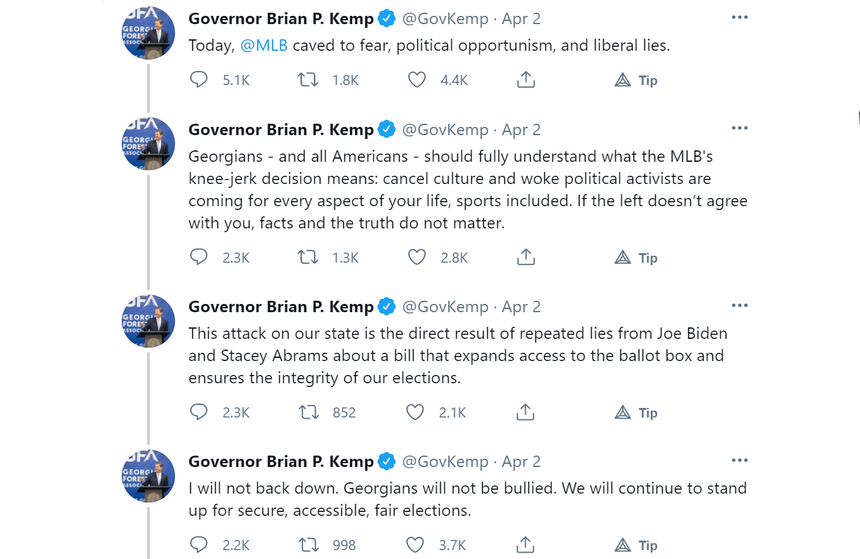Viewport: 860px width, 559px height.
Task: Retweet the tweet with 1.3K retweets
Action: click(308, 257)
